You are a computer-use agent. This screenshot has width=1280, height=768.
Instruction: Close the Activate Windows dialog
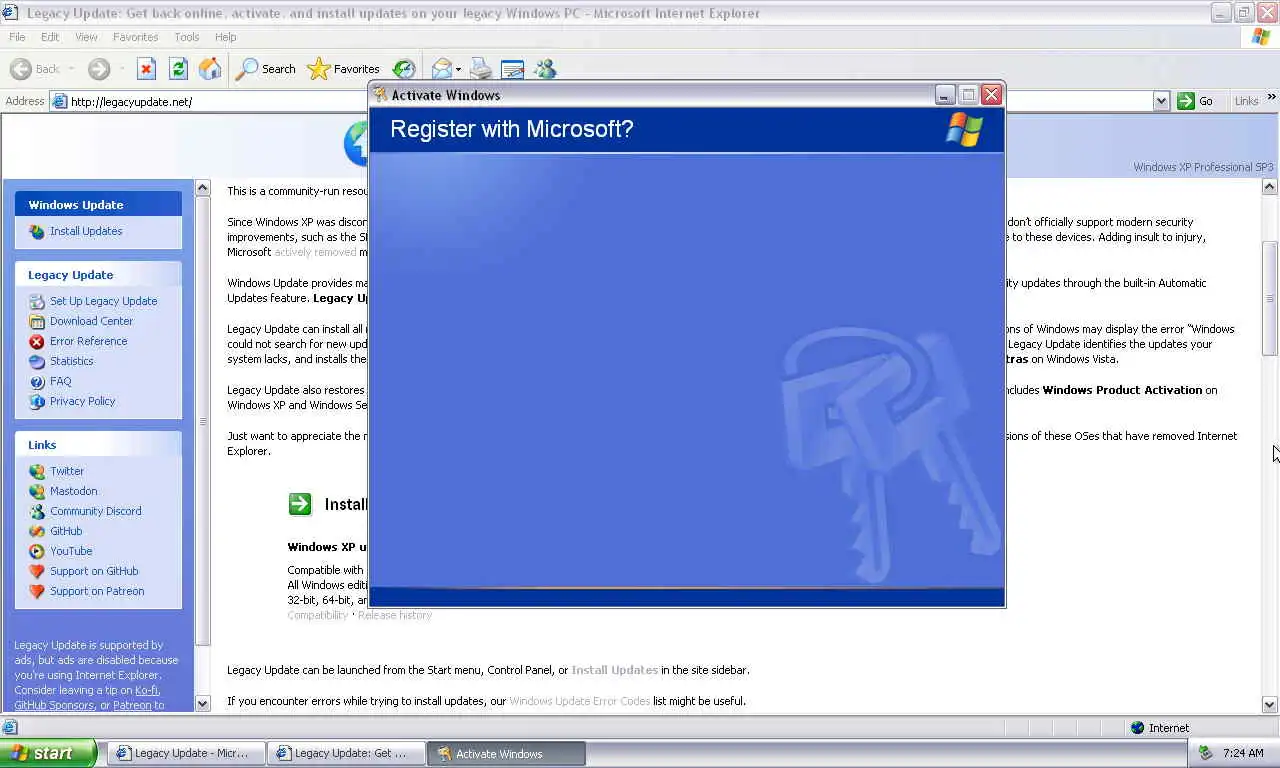tap(991, 95)
